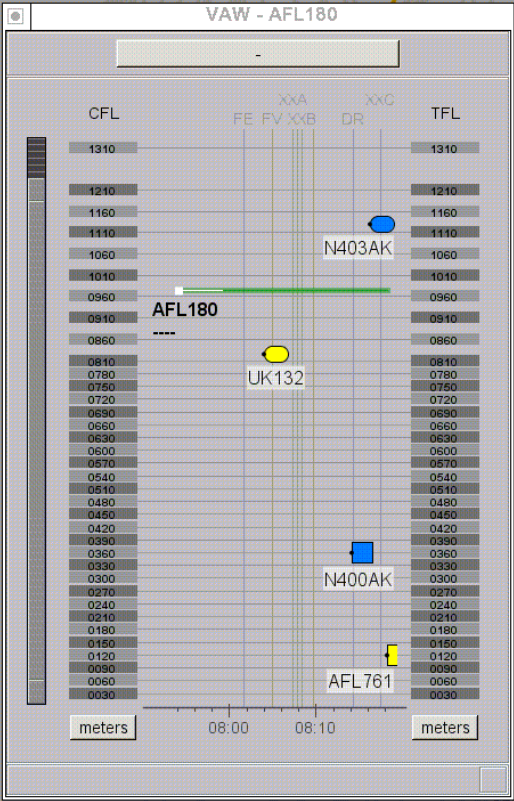Click the right meters button under TFL
The image size is (514, 801).
[x=445, y=727]
